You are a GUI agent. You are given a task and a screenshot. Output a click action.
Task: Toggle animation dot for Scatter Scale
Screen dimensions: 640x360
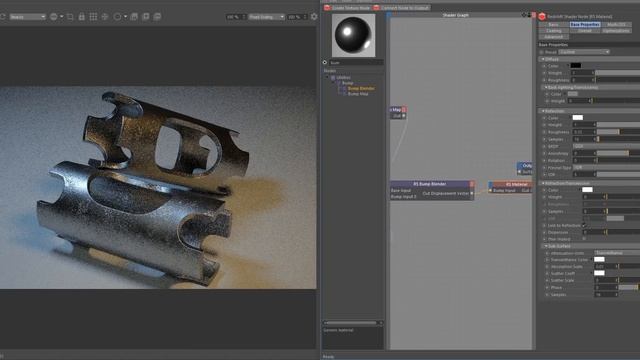point(547,280)
